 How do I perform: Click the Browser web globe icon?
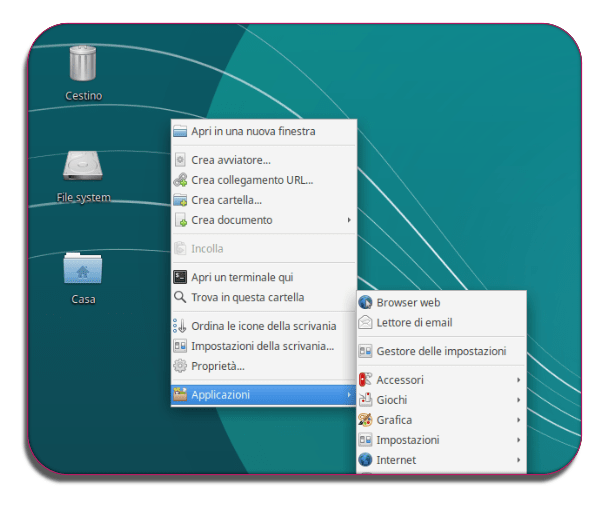coord(365,303)
